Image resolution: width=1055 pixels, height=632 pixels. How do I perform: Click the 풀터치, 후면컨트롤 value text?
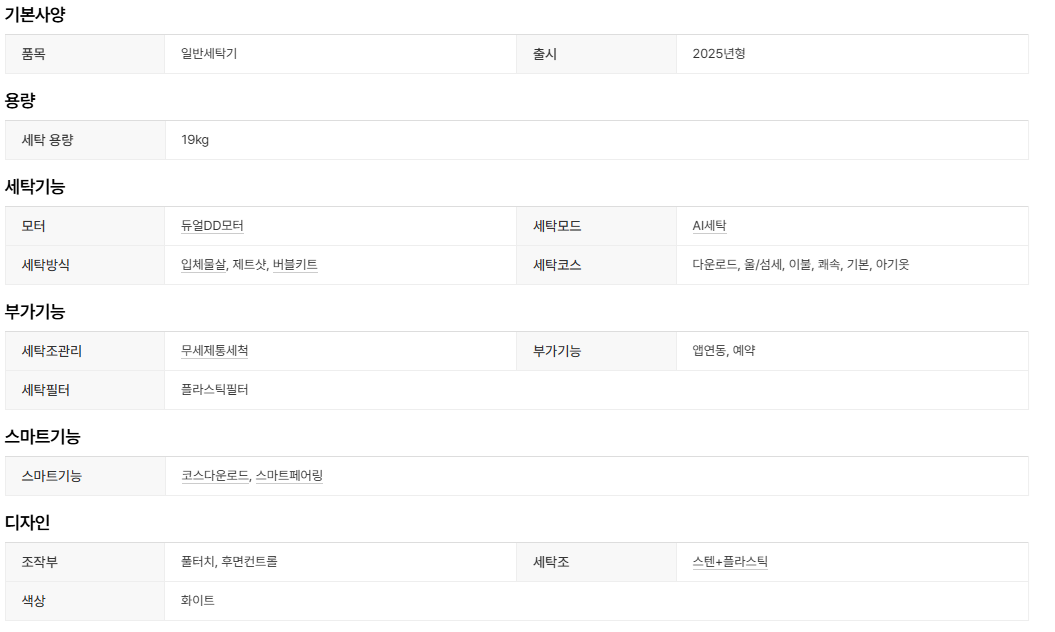(x=229, y=562)
